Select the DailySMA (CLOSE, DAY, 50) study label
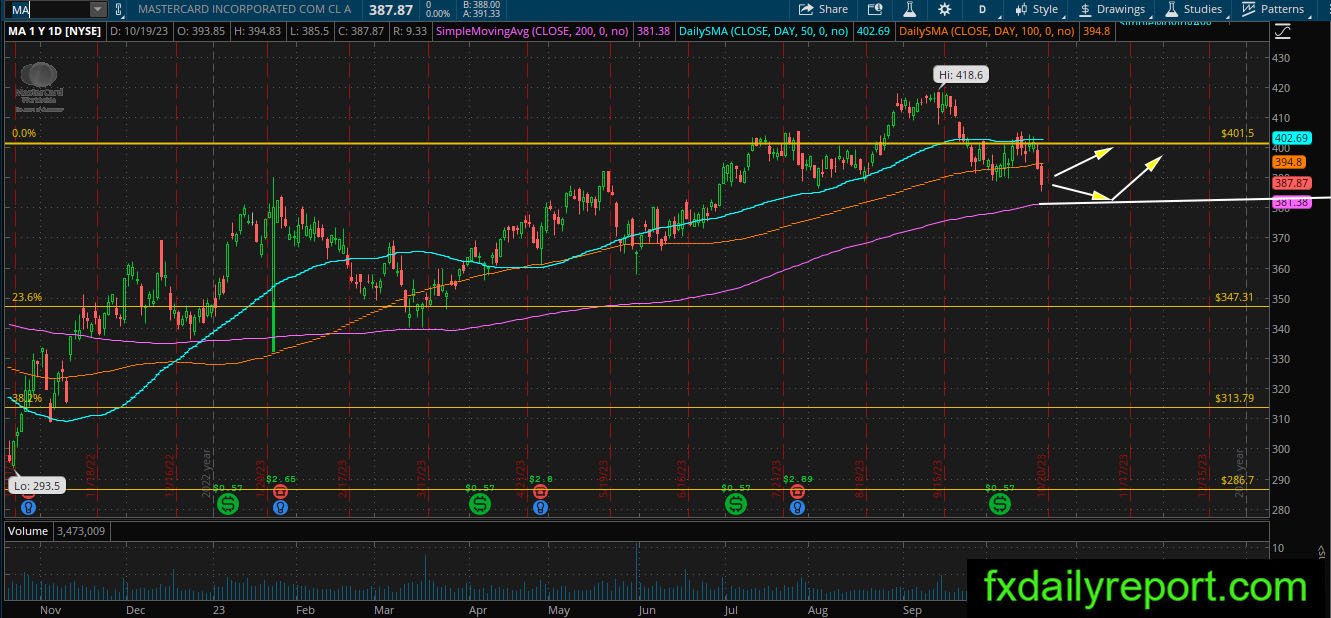 click(x=763, y=31)
